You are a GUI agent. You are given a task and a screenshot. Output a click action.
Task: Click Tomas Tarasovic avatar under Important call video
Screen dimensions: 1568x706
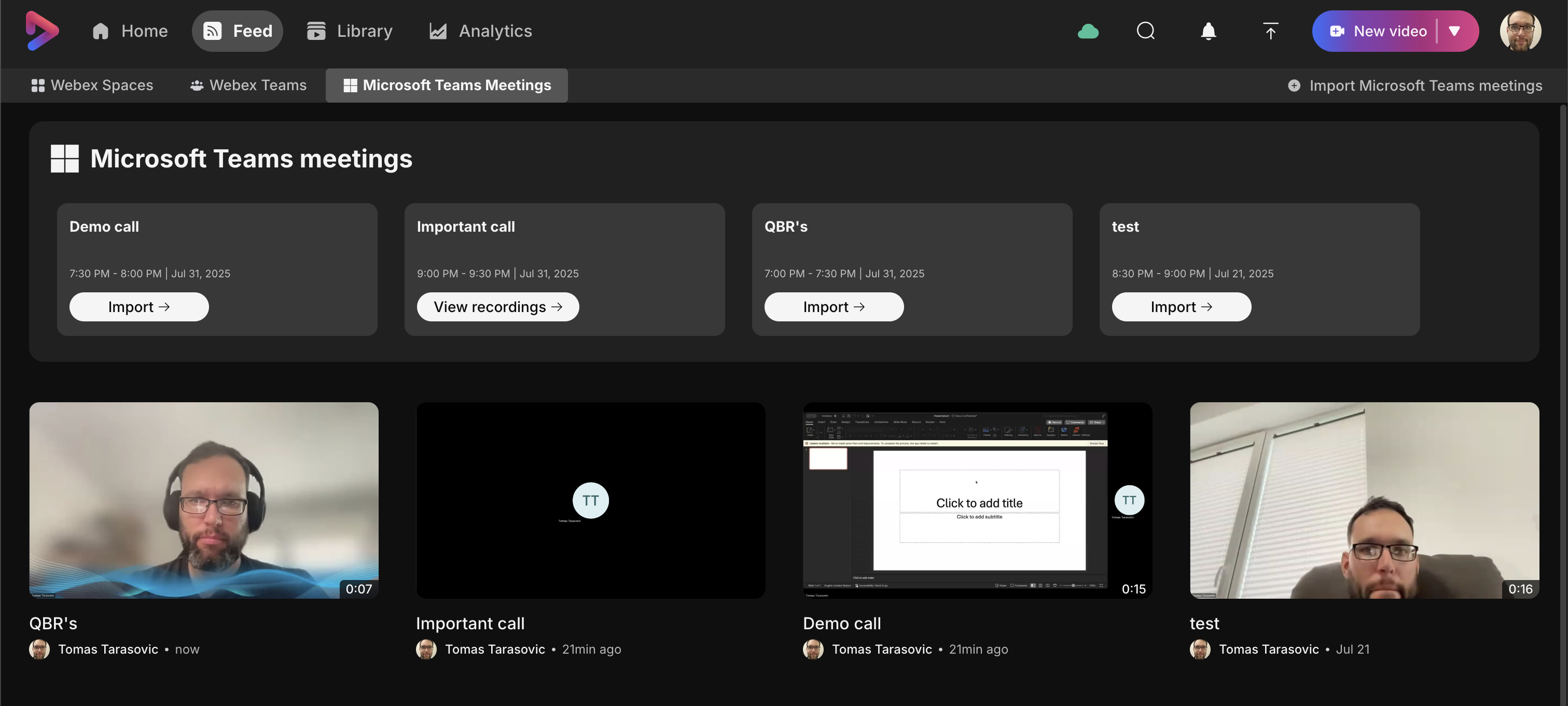coord(426,649)
